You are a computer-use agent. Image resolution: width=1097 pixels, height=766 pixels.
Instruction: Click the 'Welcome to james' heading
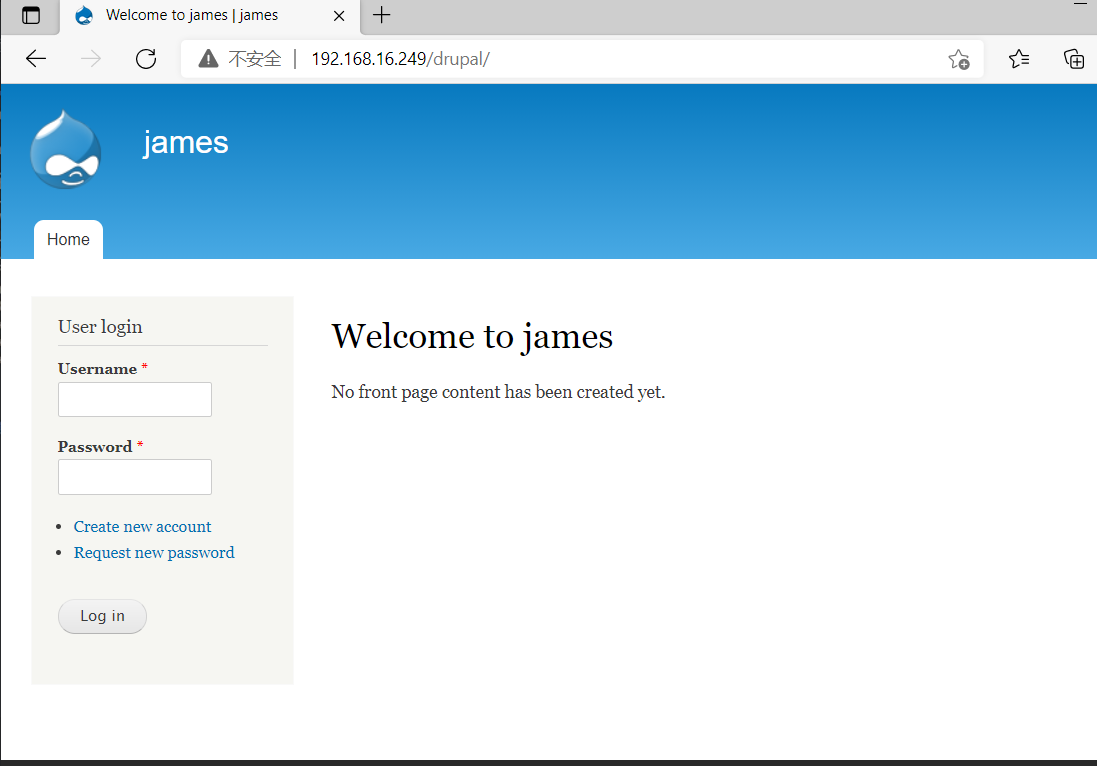(x=472, y=336)
